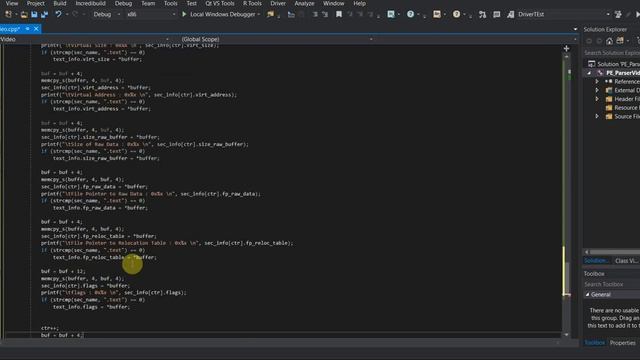Click the orange window toolbar icon

pyautogui.click(x=437, y=14)
